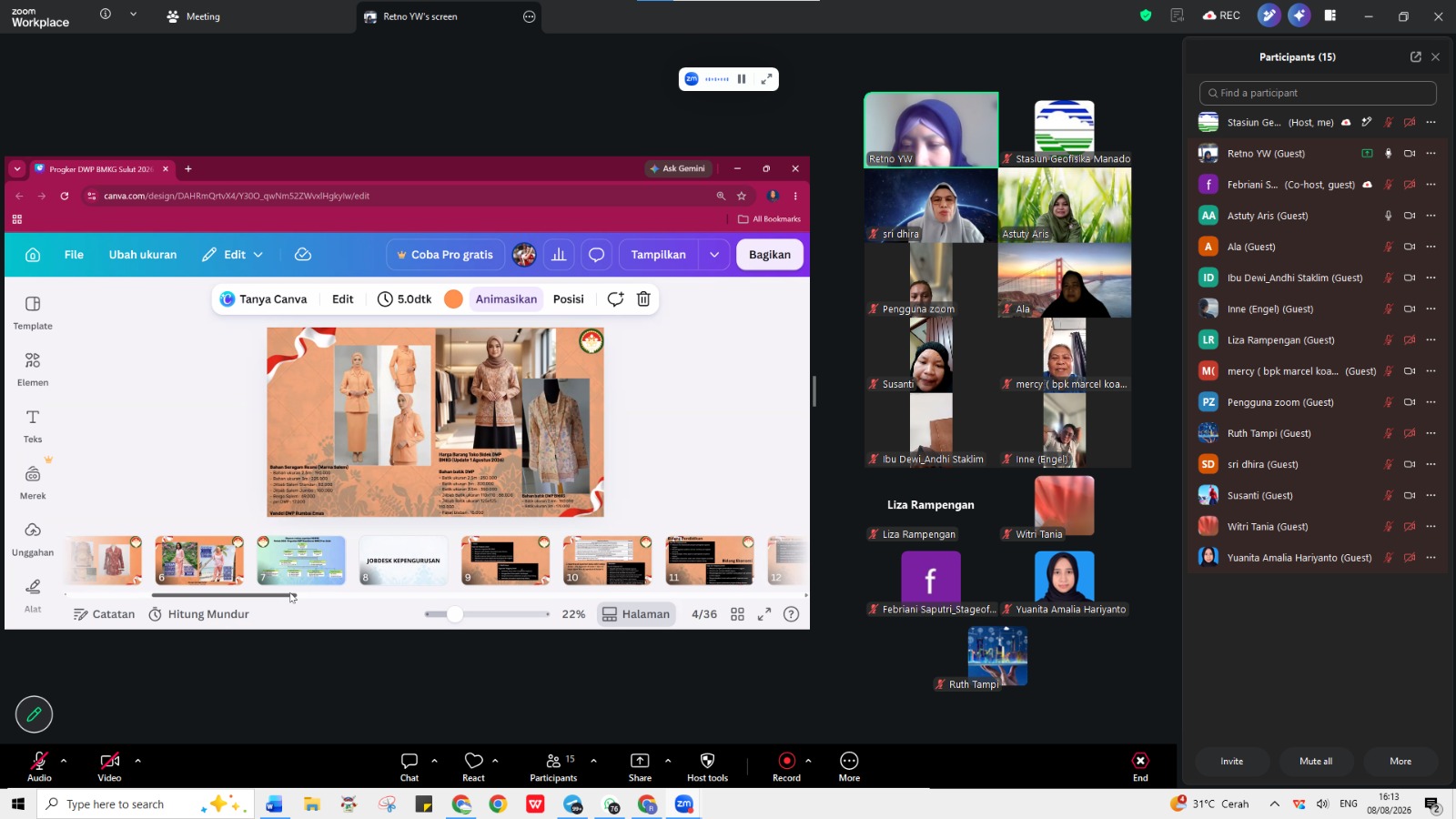Open the Zoom annotation pencil tool
This screenshot has height=819, width=1456.
(34, 714)
